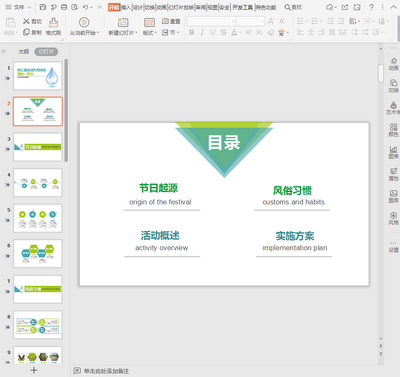Open the Transition (切换) side panel
The image size is (400, 377).
click(393, 86)
